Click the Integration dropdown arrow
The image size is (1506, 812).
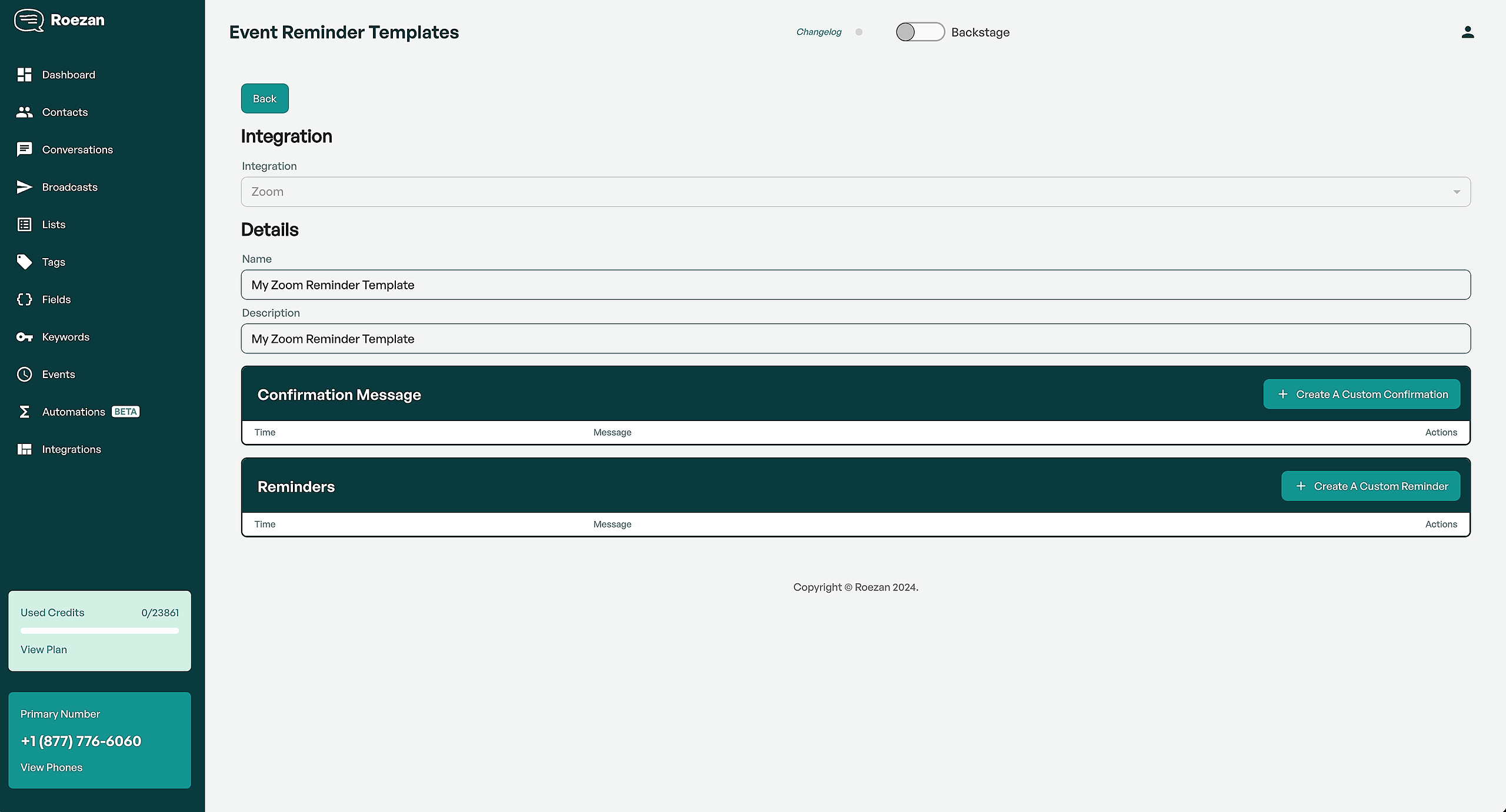(x=1457, y=192)
